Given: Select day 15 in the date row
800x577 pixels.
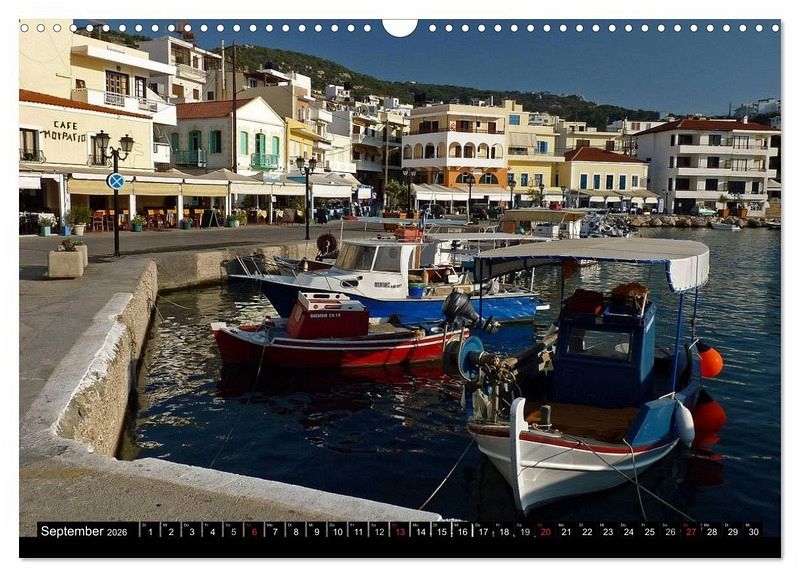Looking at the screenshot, I should 441,531.
